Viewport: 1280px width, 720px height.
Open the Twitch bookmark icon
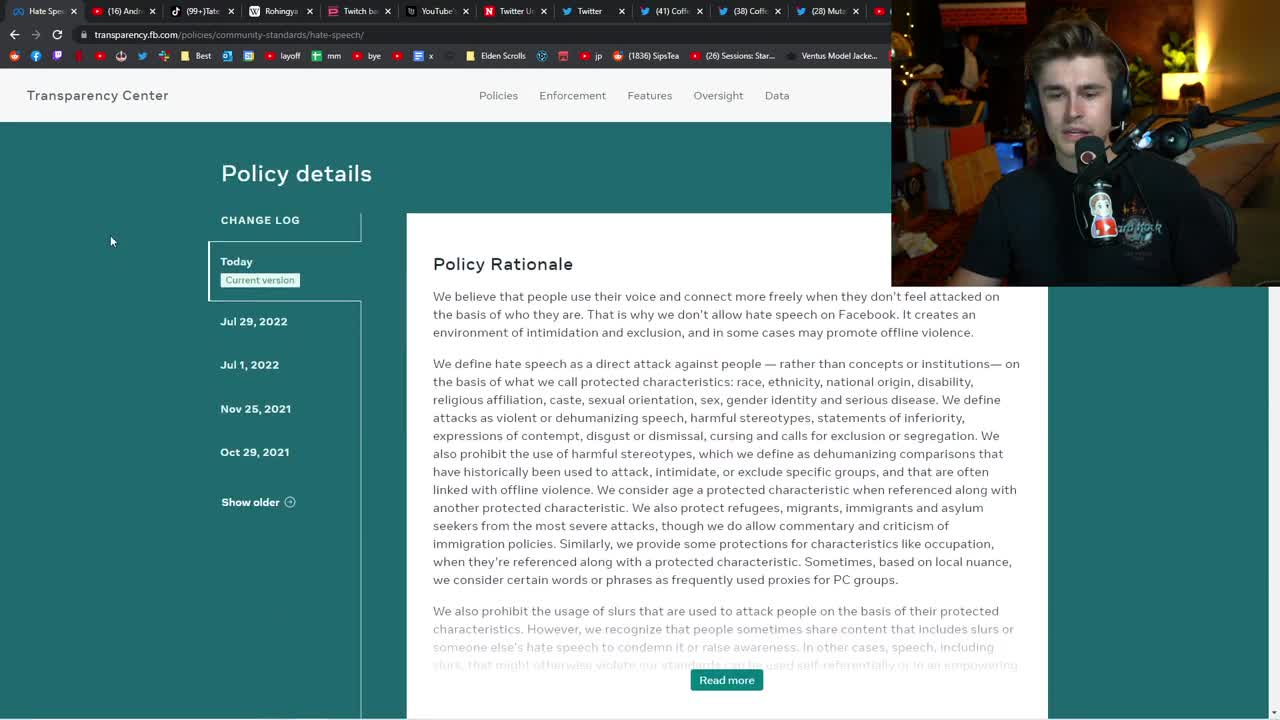click(x=57, y=56)
